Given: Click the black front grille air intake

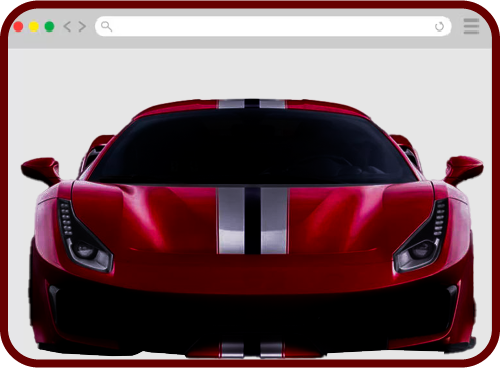Looking at the screenshot, I should (x=253, y=317).
